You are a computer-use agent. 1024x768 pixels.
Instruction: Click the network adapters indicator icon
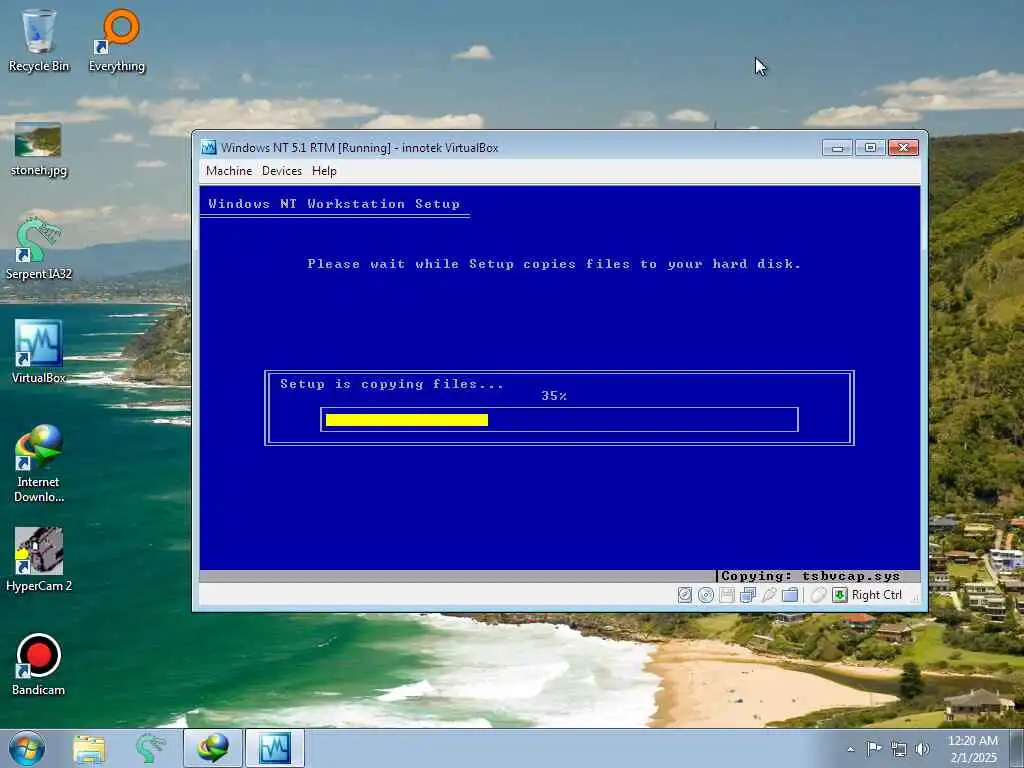pyautogui.click(x=748, y=595)
